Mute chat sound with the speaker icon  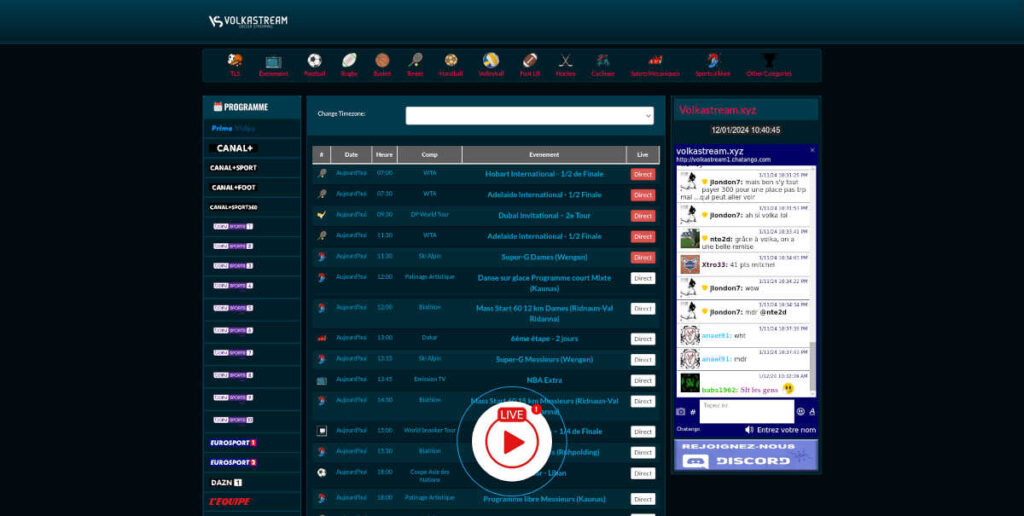(749, 430)
